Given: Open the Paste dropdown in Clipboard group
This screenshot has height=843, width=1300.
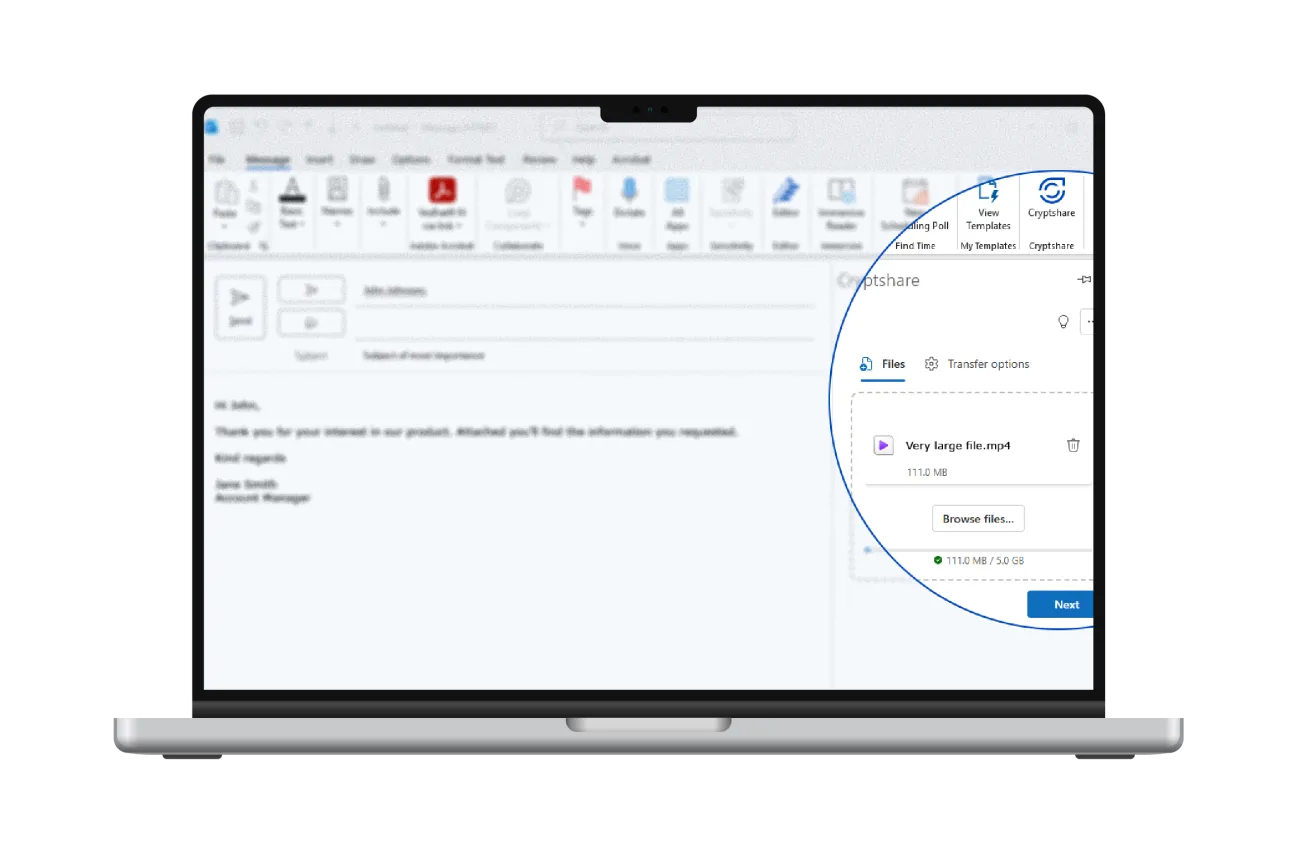Looking at the screenshot, I should pos(225,226).
